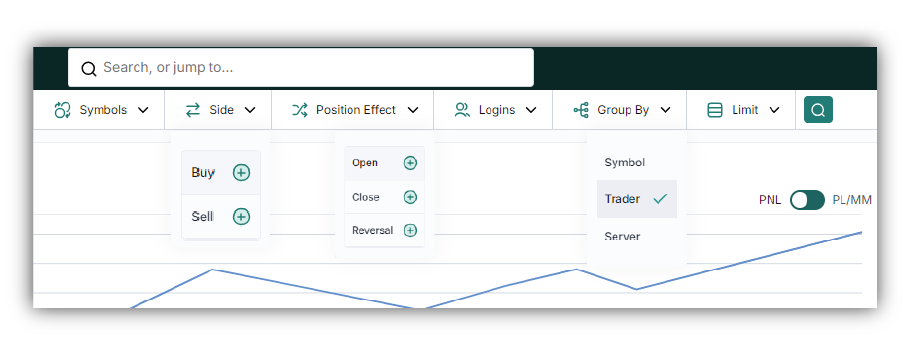Focus the 'Search, or jump to...' field
The width and height of the screenshot is (914, 360).
click(301, 68)
